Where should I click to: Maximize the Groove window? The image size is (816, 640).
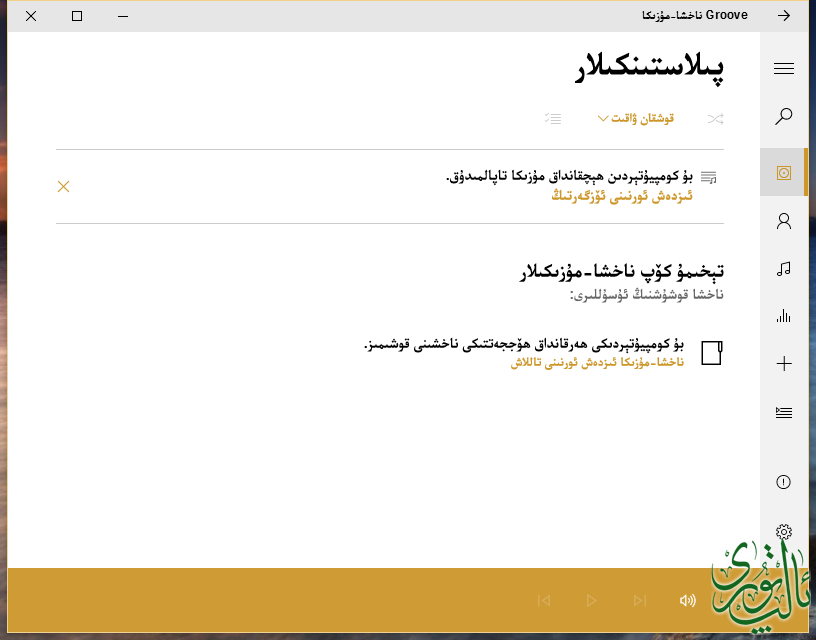point(77,16)
